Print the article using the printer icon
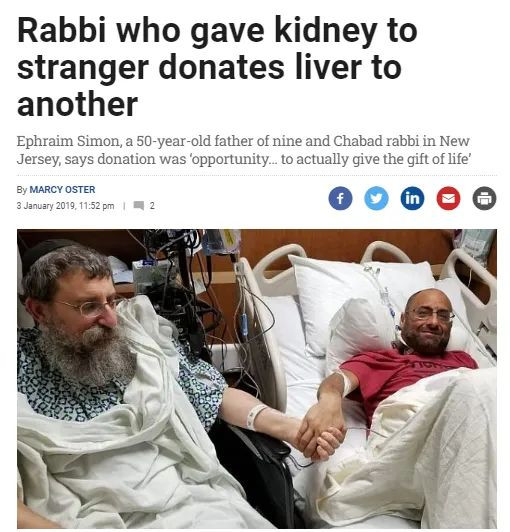The height and width of the screenshot is (532, 510). (x=484, y=198)
